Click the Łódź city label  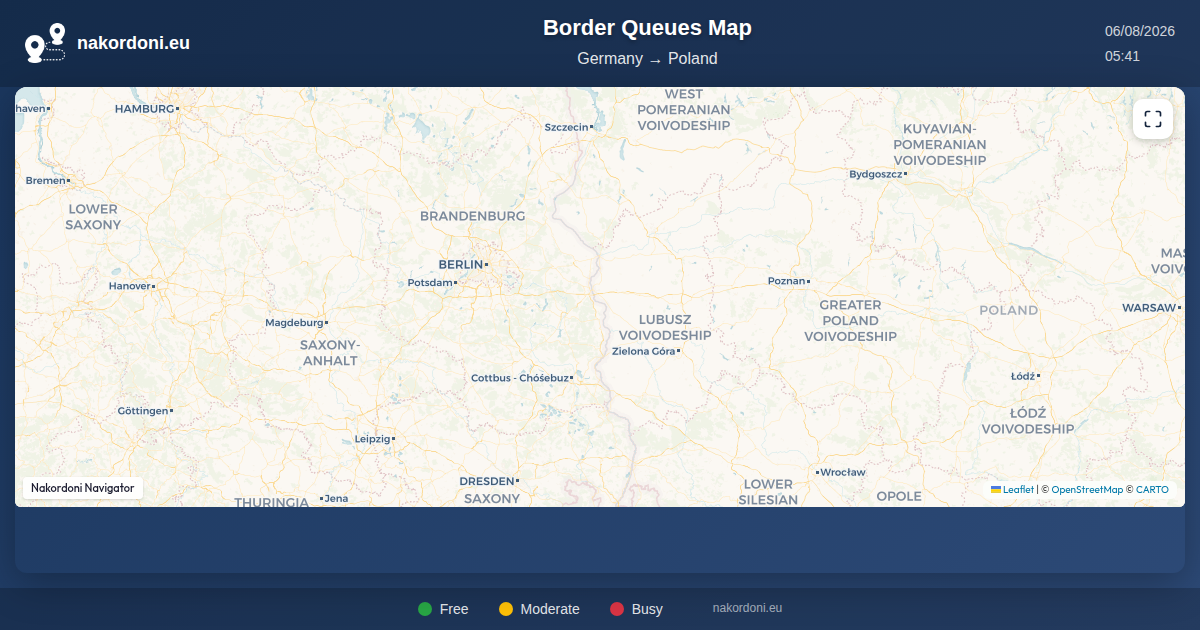coord(1023,376)
